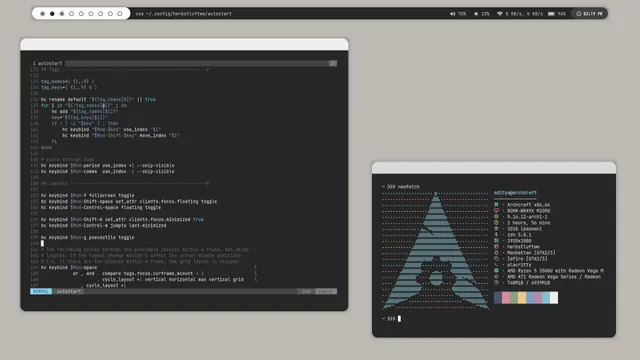Switch to the ninth workspace dot

click(120, 13)
